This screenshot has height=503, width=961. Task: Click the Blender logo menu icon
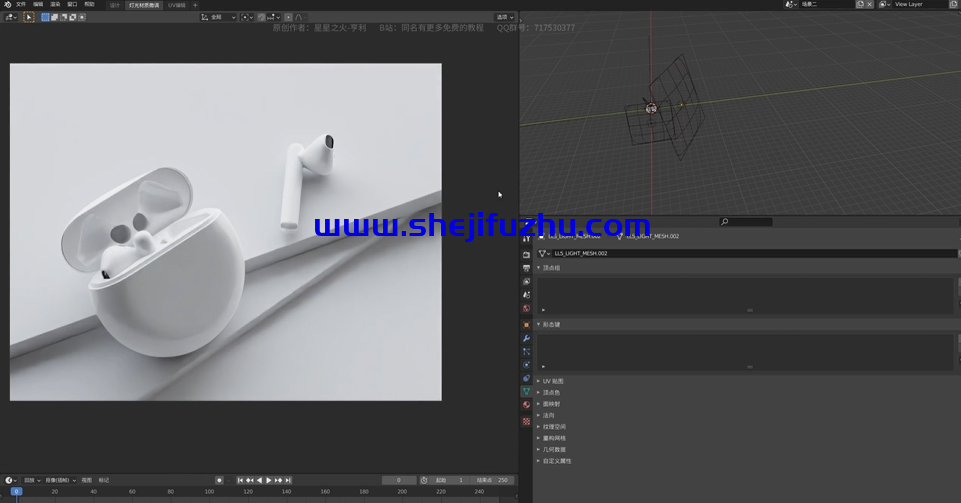[7, 4]
